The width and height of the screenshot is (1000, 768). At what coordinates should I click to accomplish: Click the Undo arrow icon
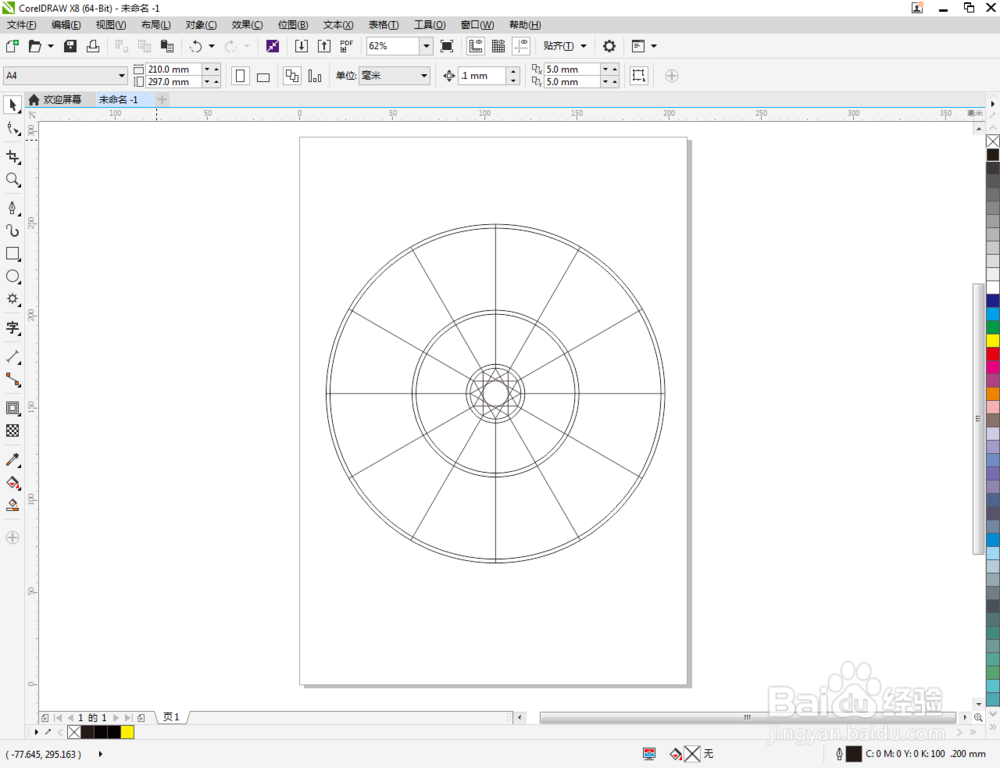[196, 46]
